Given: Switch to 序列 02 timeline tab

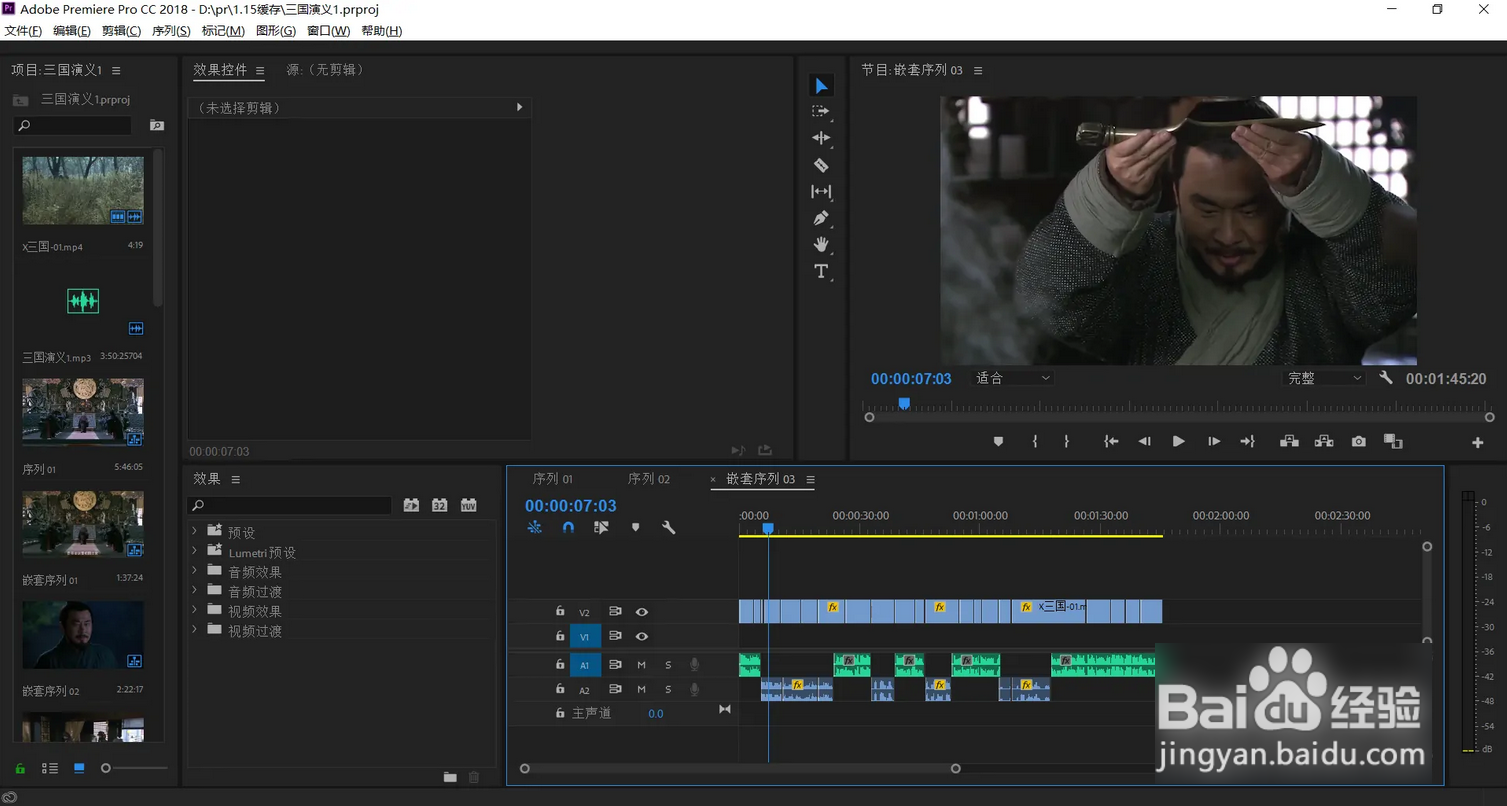Looking at the screenshot, I should coord(649,479).
